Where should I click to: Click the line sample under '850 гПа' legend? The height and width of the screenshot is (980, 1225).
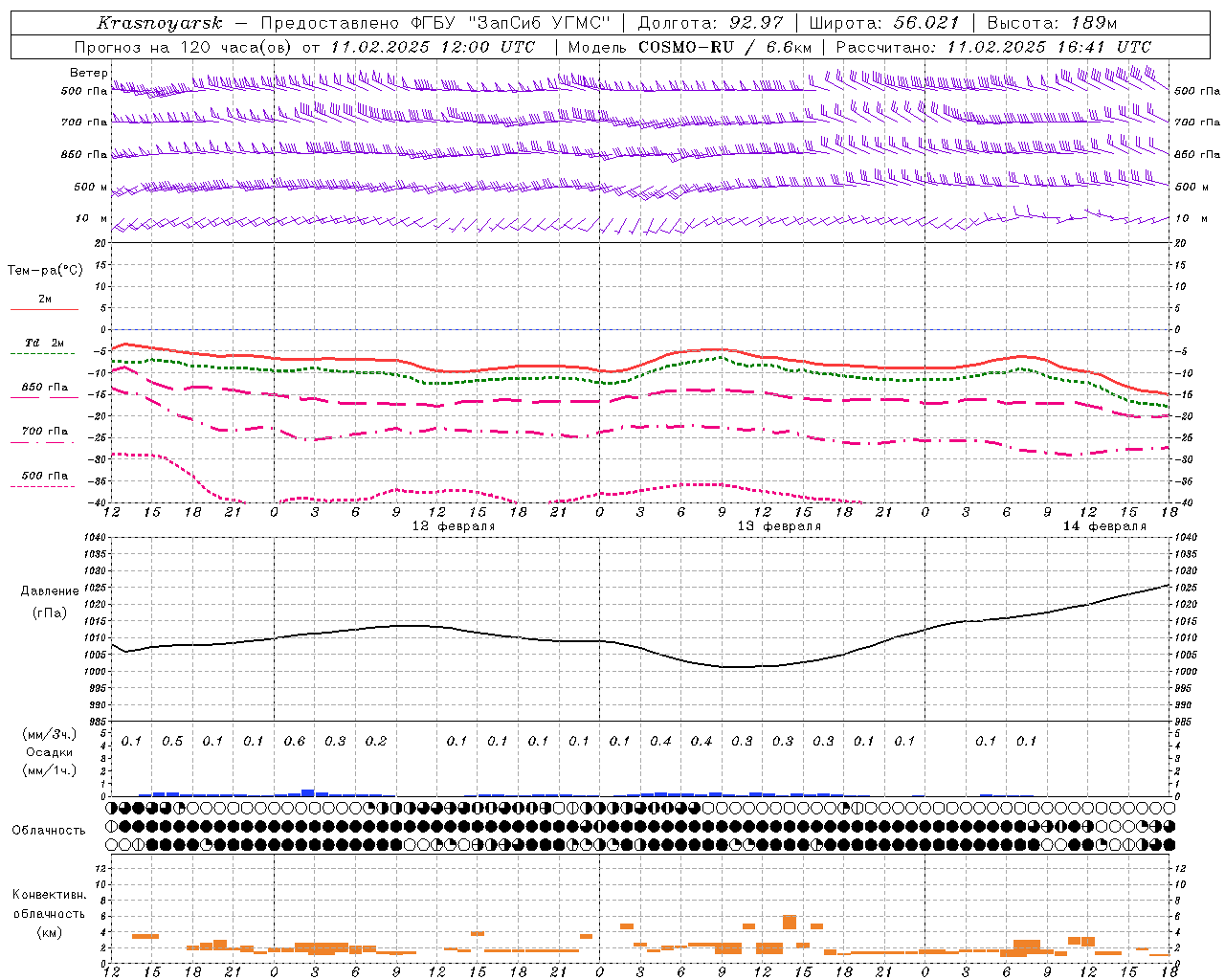click(45, 398)
